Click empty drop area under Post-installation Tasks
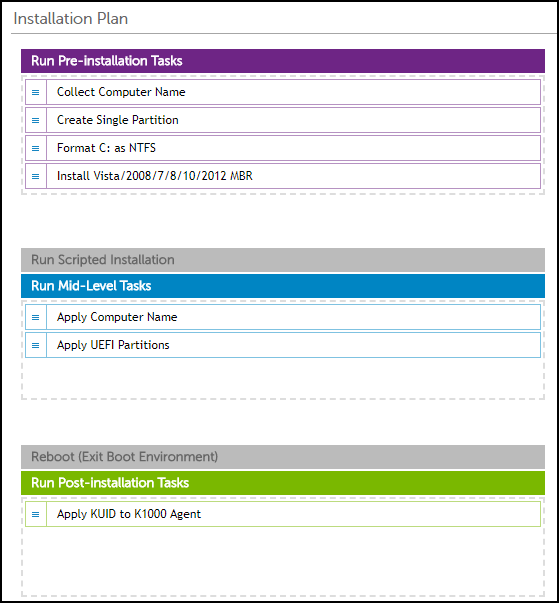 (x=283, y=561)
